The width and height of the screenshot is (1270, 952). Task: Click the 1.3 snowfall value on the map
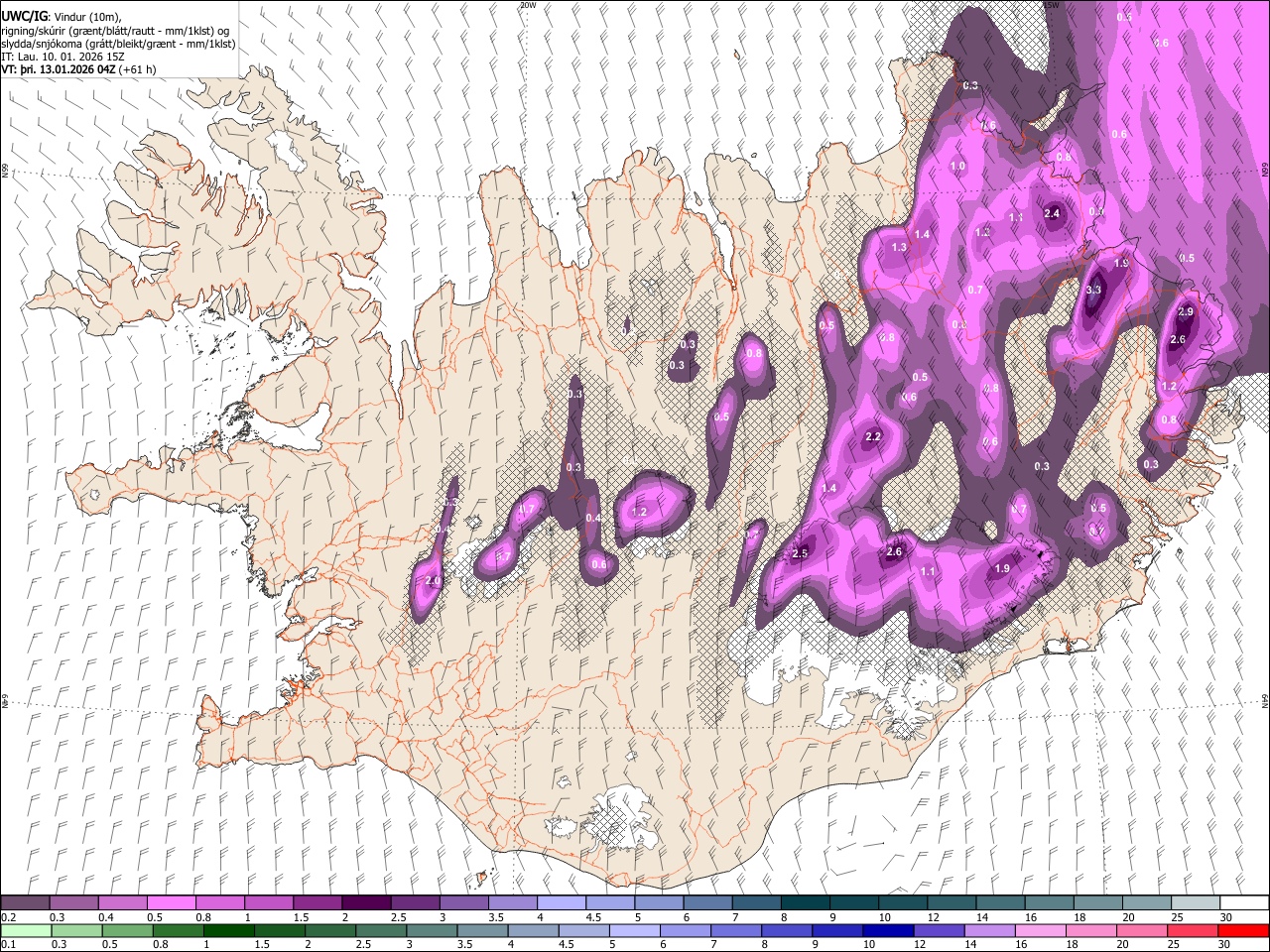899,247
